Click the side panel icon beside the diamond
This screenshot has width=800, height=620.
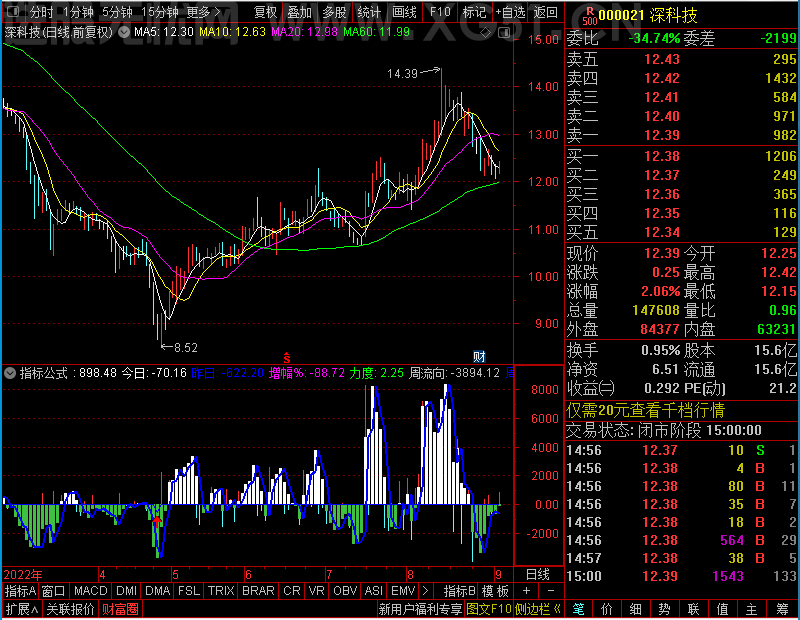coord(504,33)
